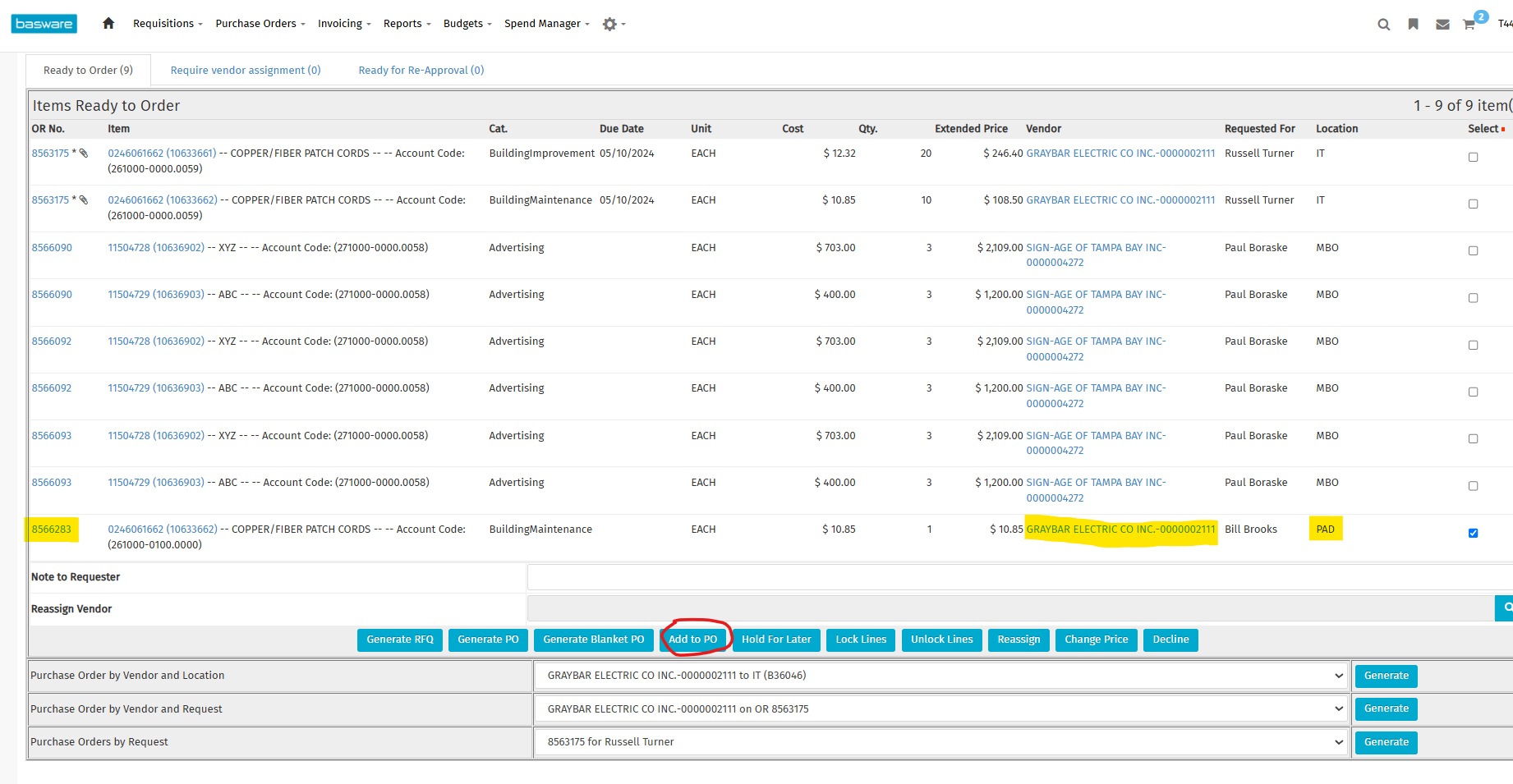Open item 0246061662 (10633661) link

(x=162, y=154)
